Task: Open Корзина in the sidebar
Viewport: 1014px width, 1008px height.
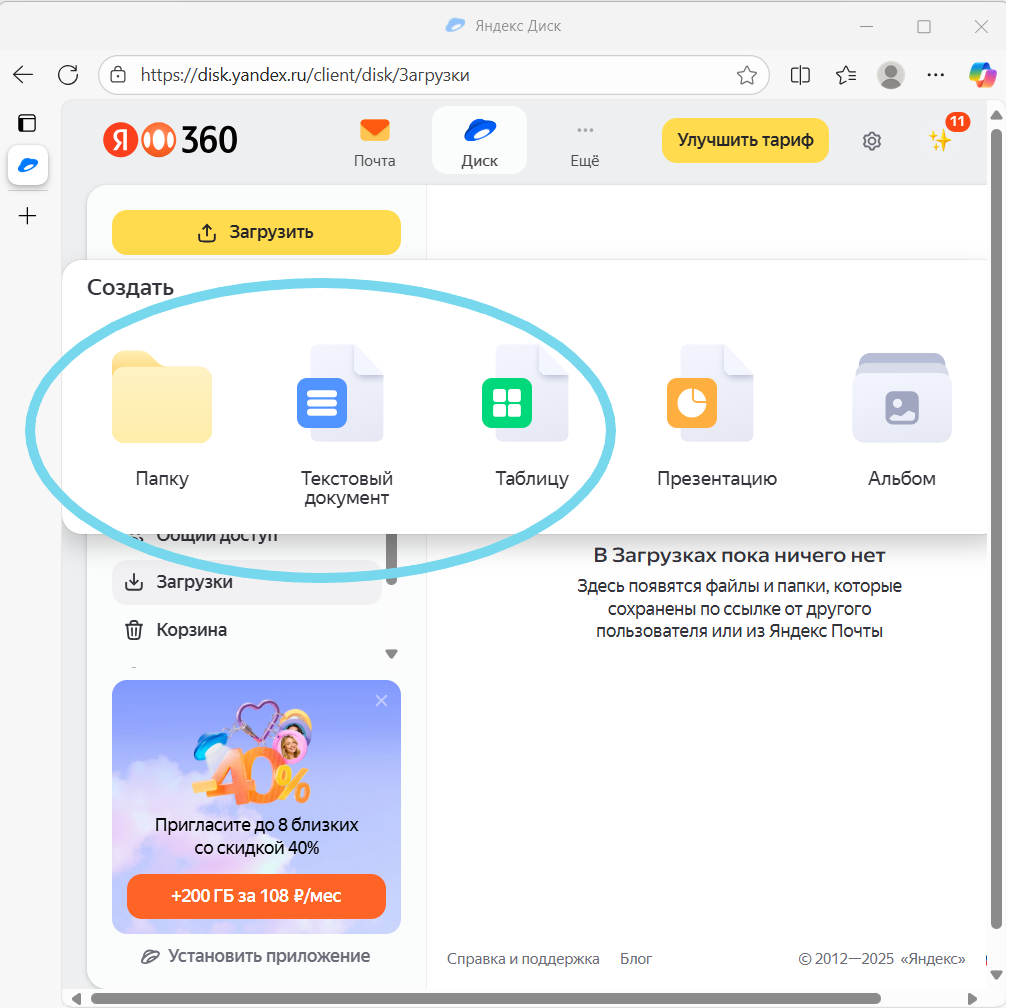Action: (190, 630)
